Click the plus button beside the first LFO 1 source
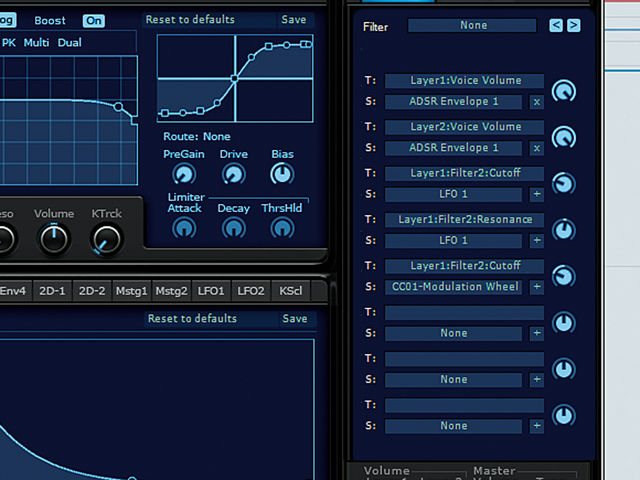 [x=537, y=194]
